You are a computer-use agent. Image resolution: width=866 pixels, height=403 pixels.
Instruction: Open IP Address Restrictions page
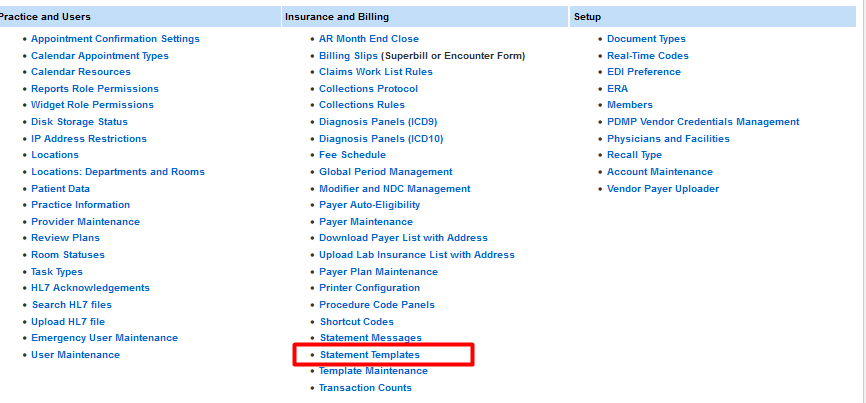click(x=88, y=139)
